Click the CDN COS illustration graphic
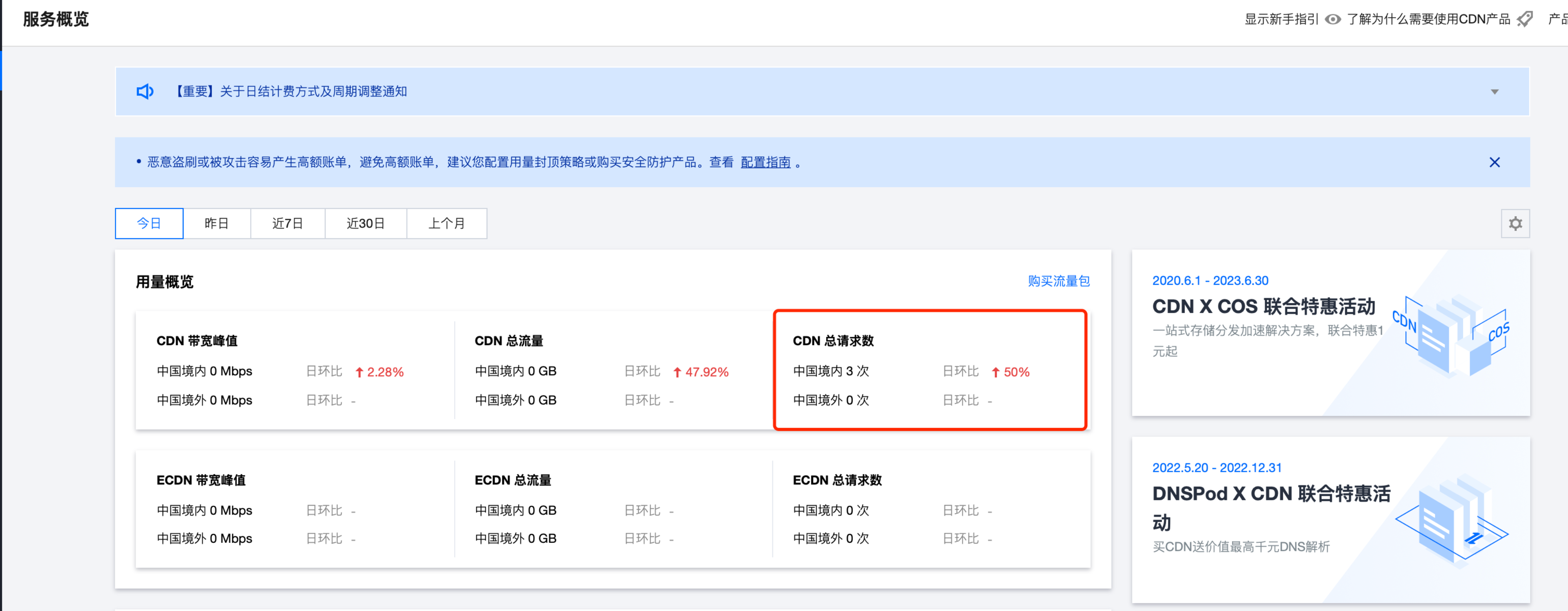1568x611 pixels. (x=1452, y=336)
